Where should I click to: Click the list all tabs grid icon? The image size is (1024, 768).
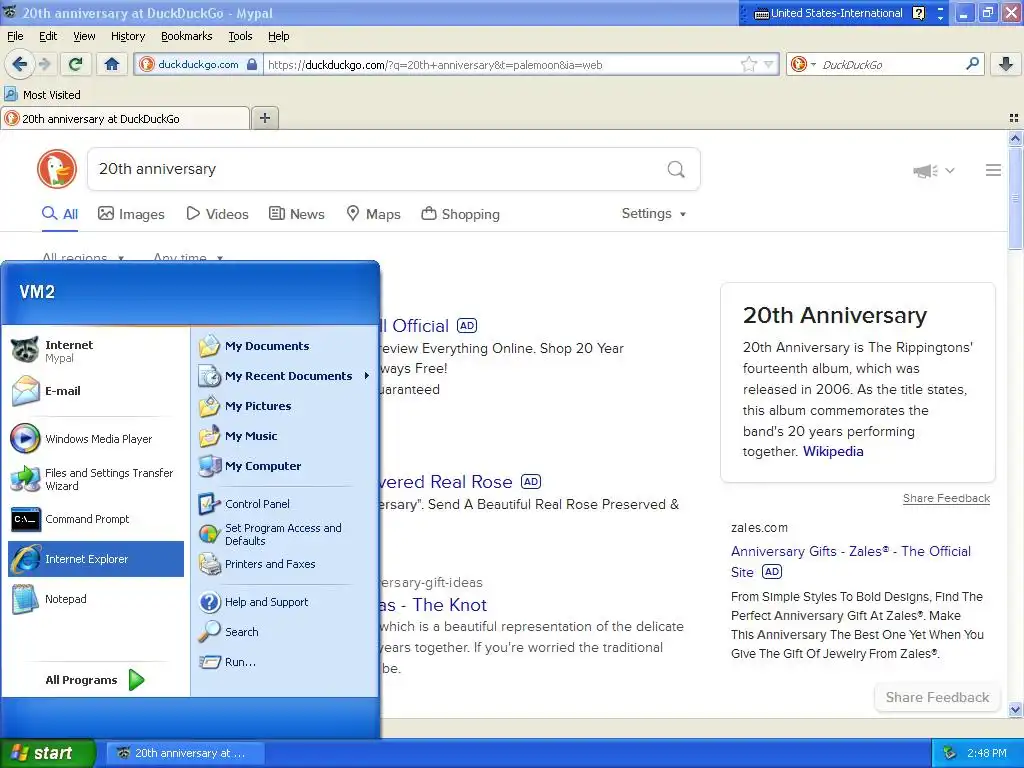coord(1014,118)
